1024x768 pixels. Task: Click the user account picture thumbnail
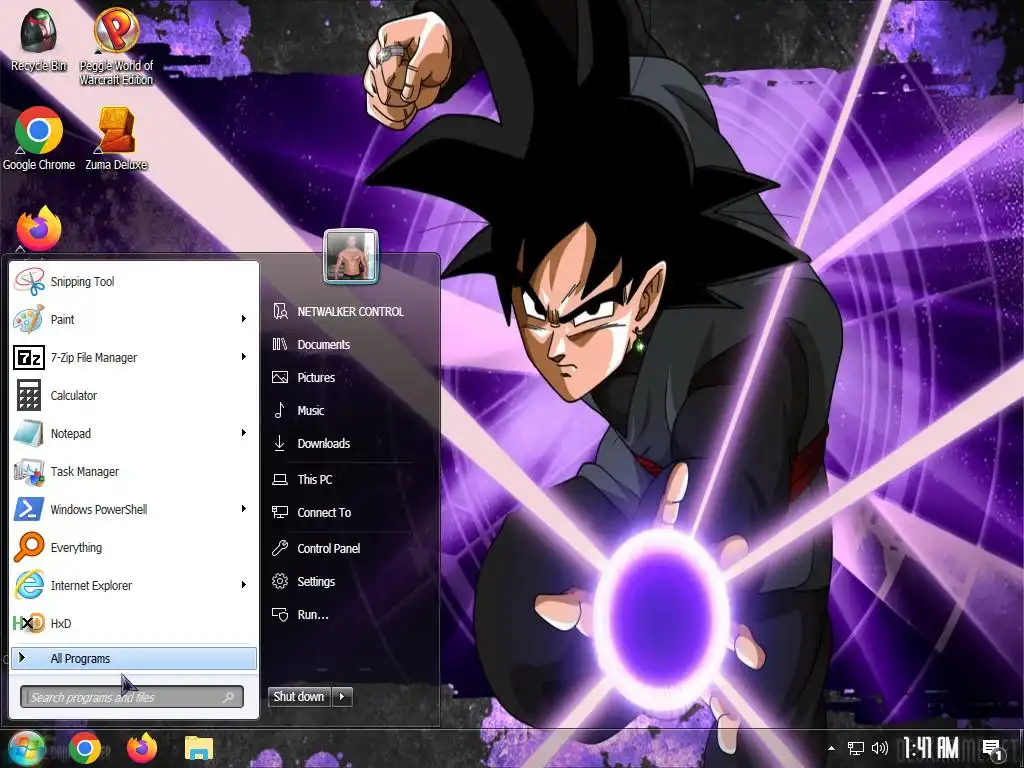tap(351, 257)
